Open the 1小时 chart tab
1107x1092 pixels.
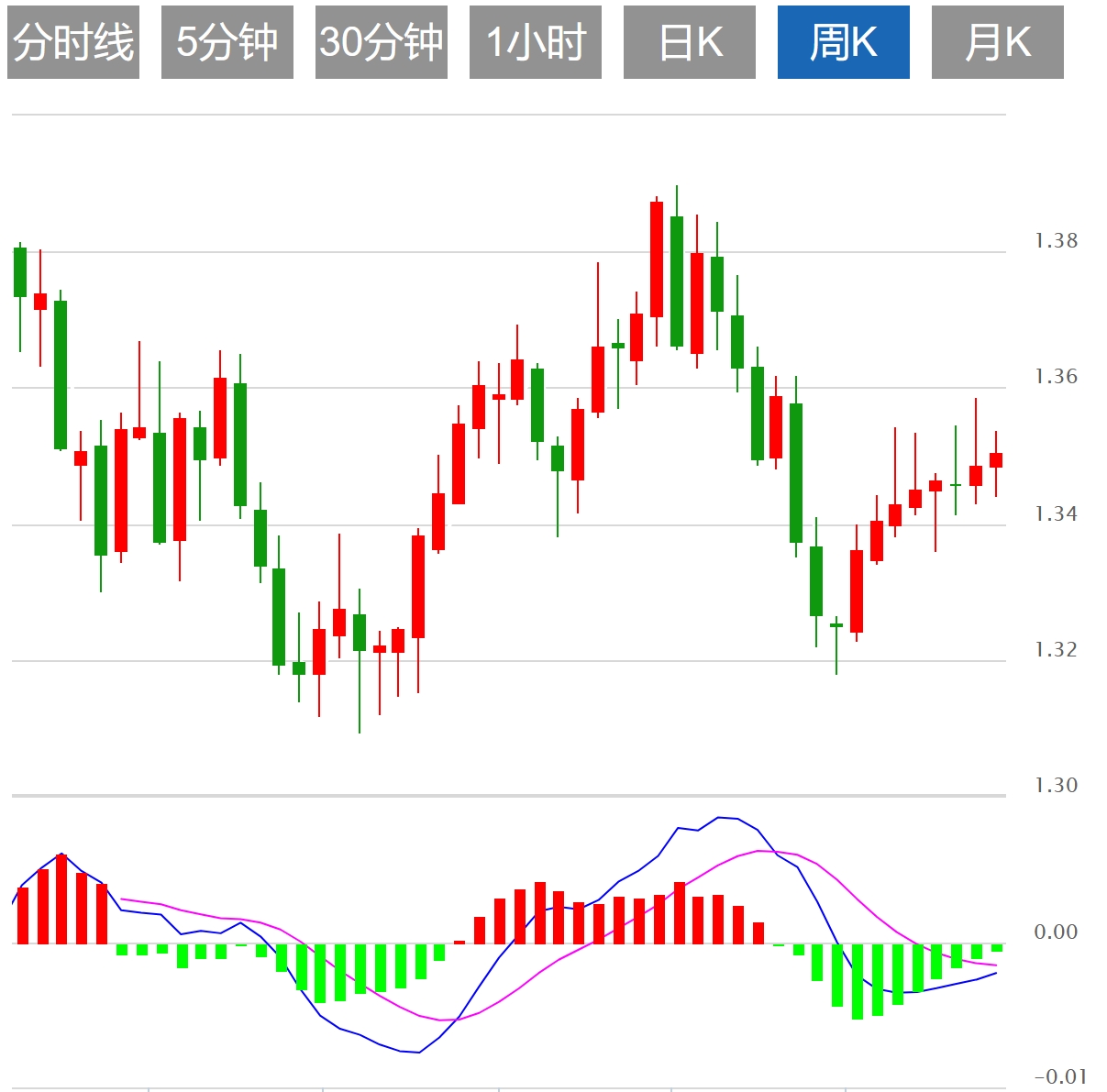point(536,42)
